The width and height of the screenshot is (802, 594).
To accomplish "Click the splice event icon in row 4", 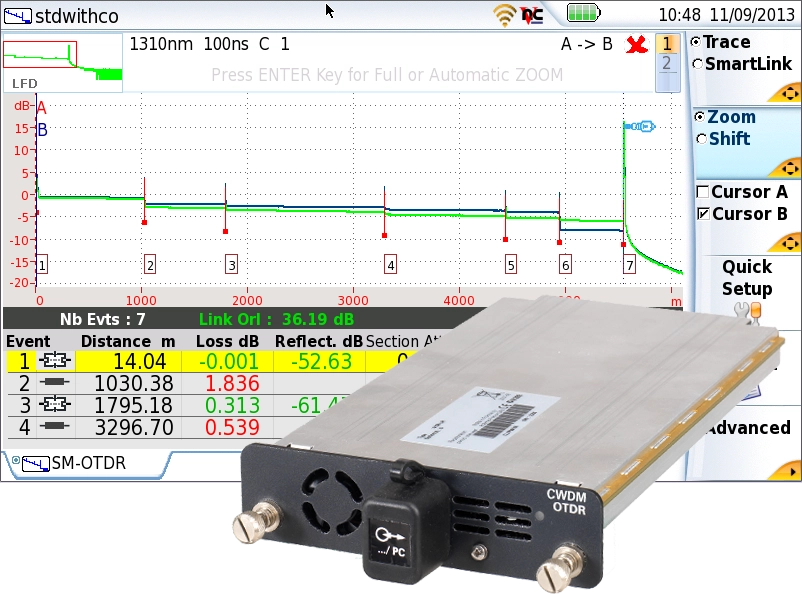I will point(54,426).
